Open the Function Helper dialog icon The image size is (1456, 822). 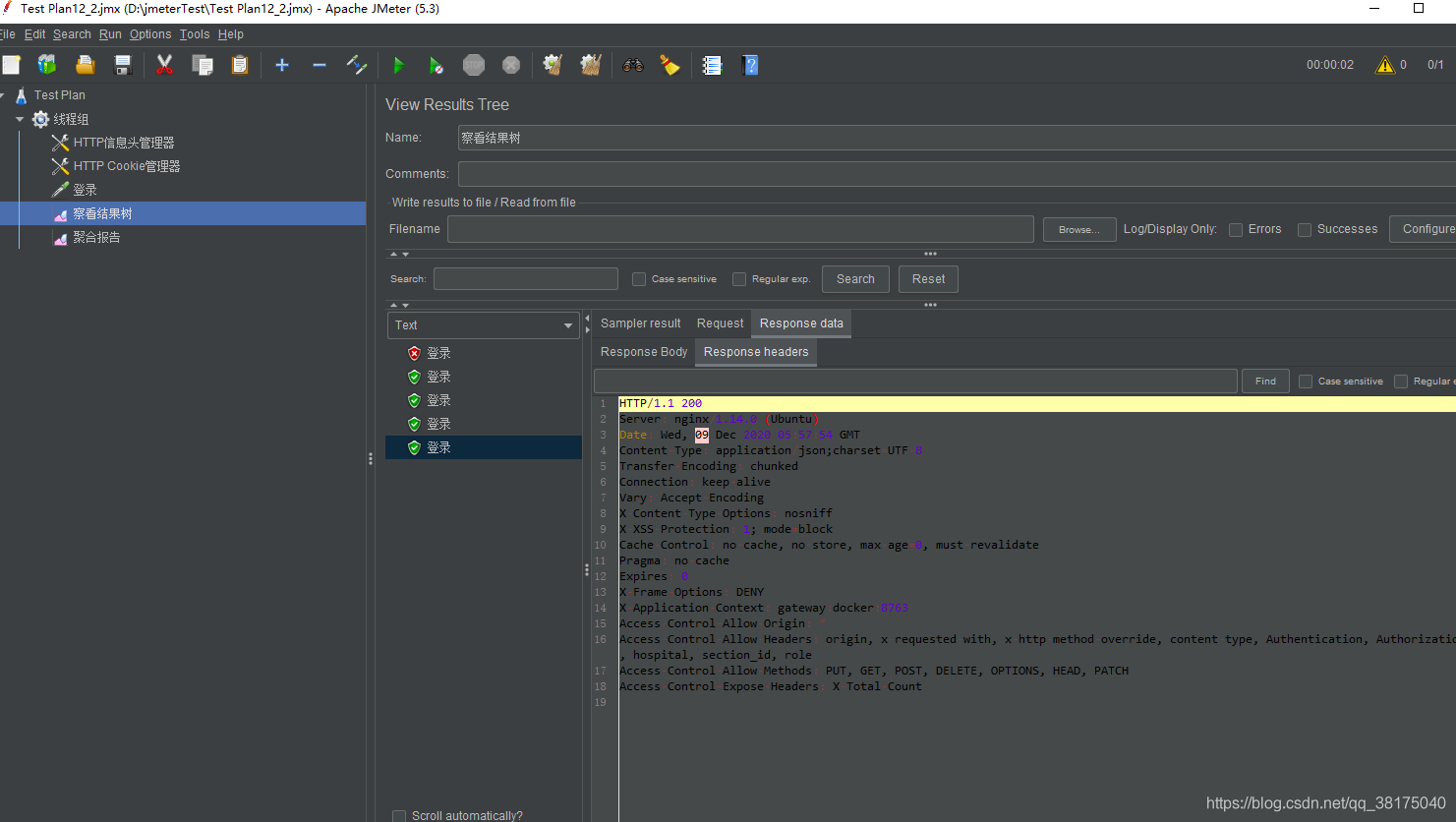712,65
